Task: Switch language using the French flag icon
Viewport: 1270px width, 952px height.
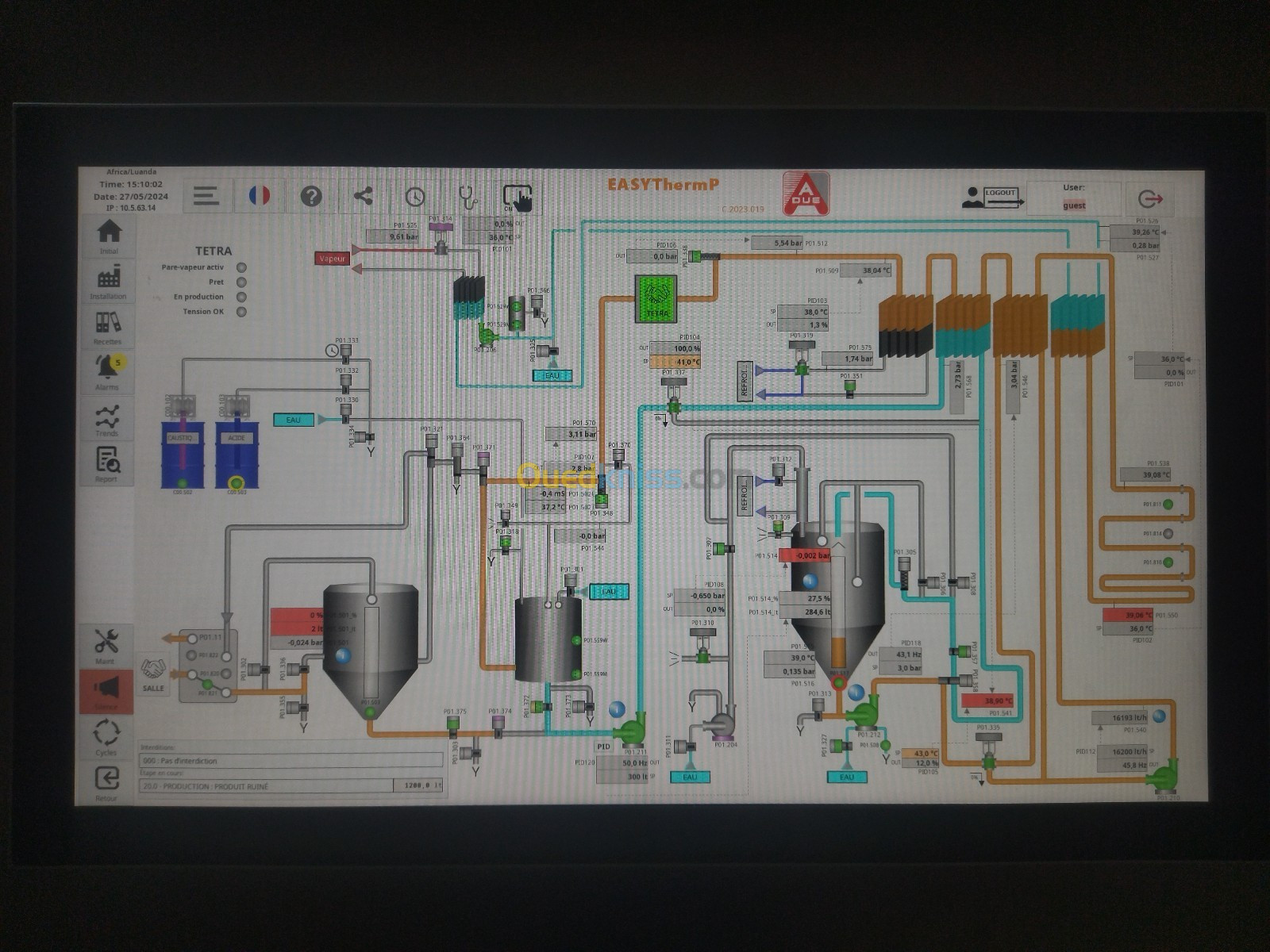Action: coord(260,196)
